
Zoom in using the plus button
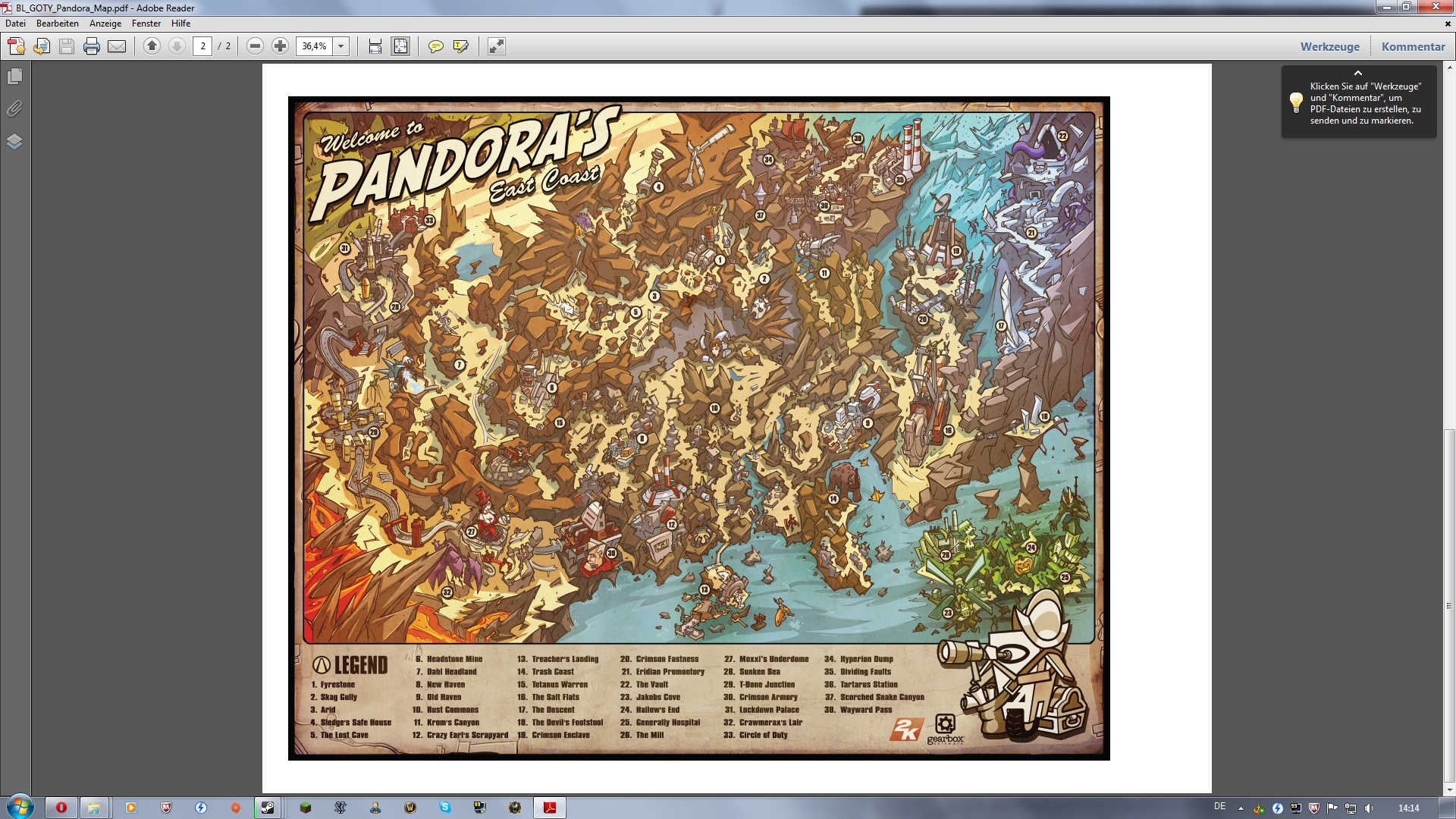(281, 46)
